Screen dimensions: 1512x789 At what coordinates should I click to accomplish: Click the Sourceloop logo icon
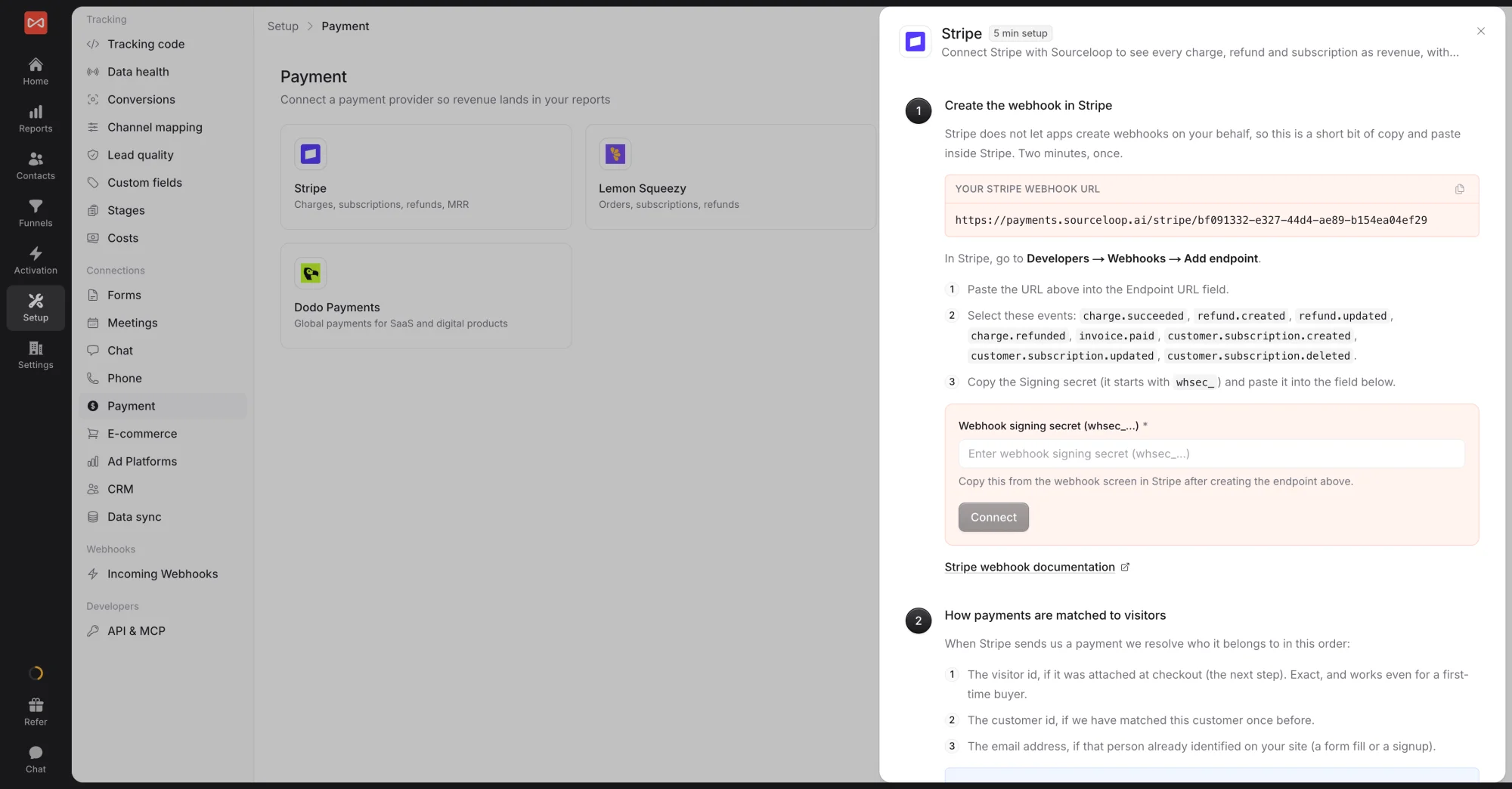click(x=36, y=23)
